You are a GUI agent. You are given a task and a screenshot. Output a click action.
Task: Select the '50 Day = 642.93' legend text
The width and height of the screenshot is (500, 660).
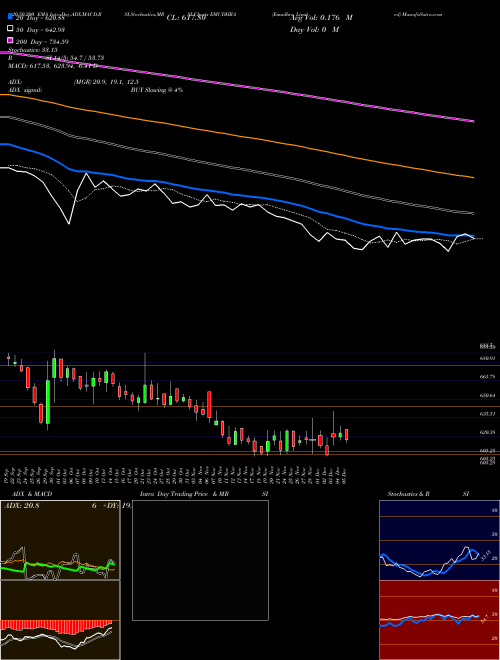click(40, 29)
